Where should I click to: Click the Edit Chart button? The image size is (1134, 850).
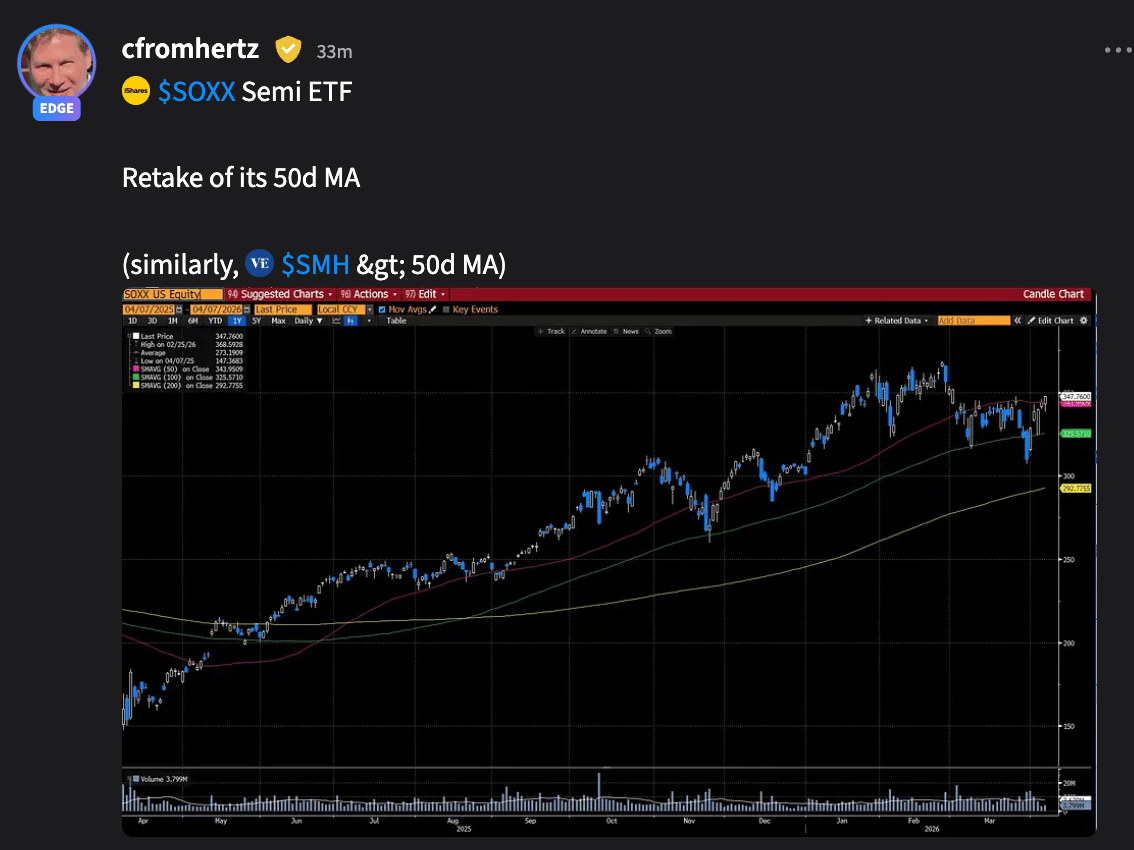(1051, 320)
